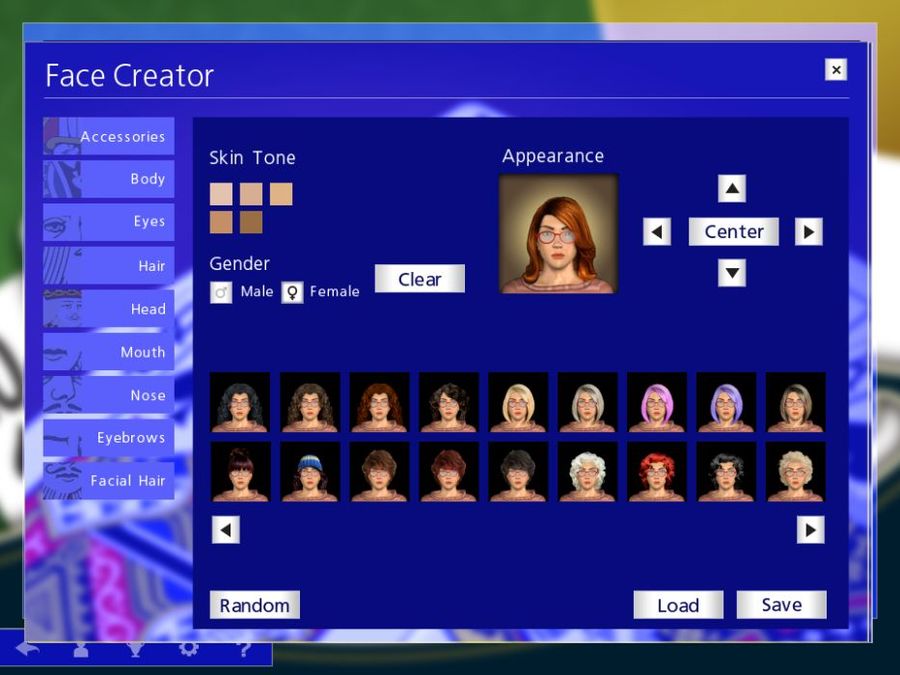The width and height of the screenshot is (900, 675).
Task: Select the Male gender option
Action: 221,292
